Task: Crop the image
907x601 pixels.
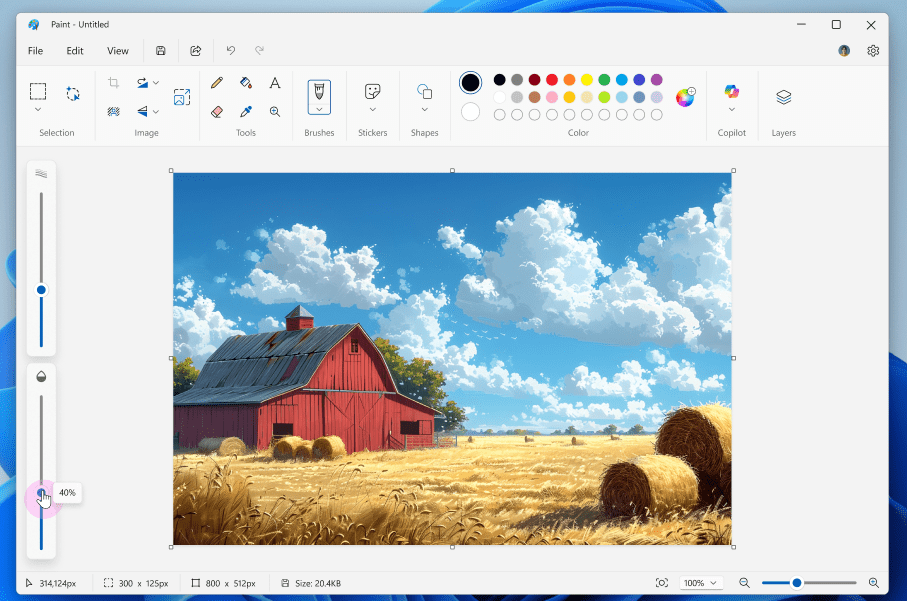Action: click(x=115, y=83)
